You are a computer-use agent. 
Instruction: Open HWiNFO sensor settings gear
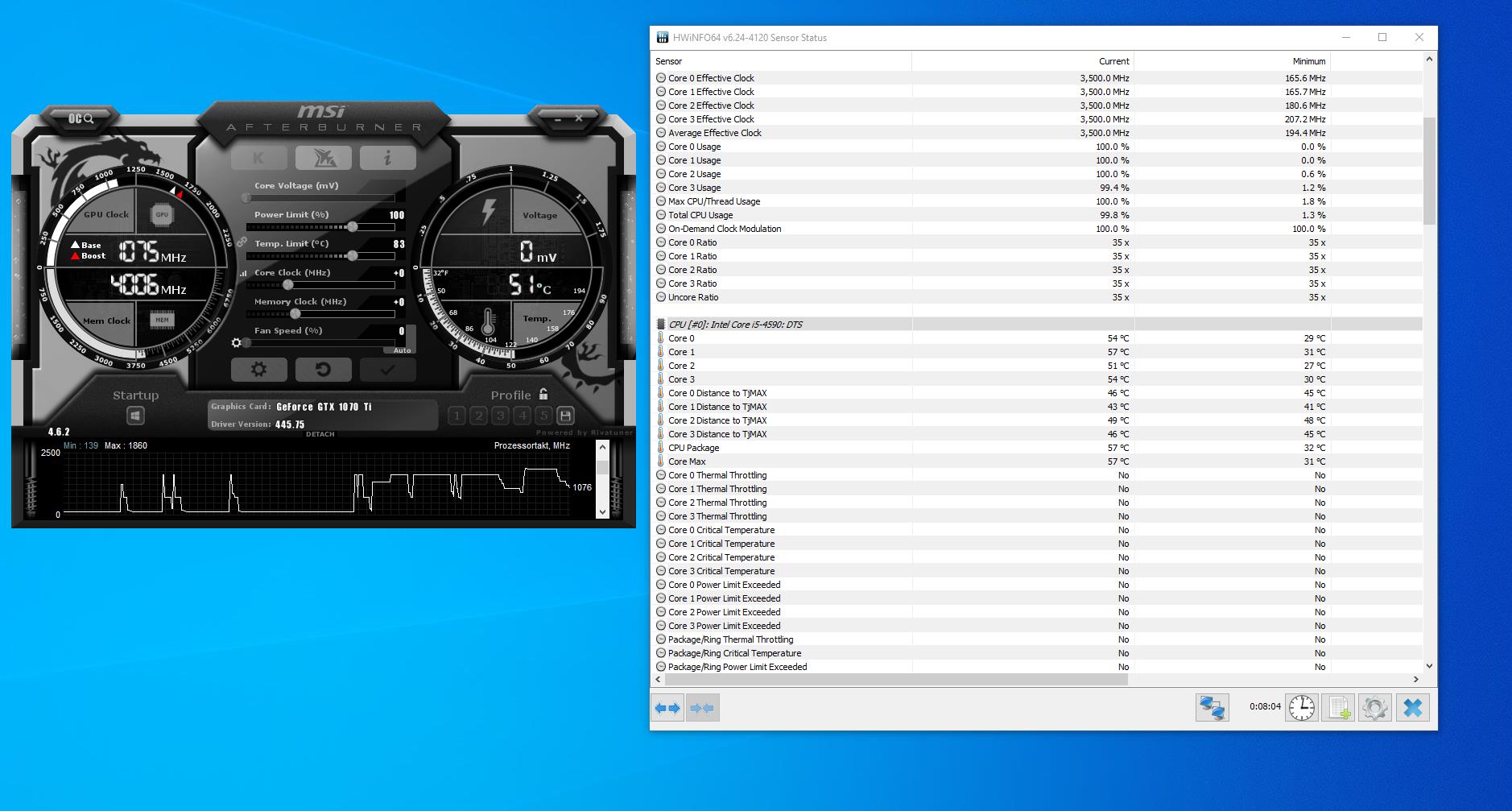tap(1375, 707)
